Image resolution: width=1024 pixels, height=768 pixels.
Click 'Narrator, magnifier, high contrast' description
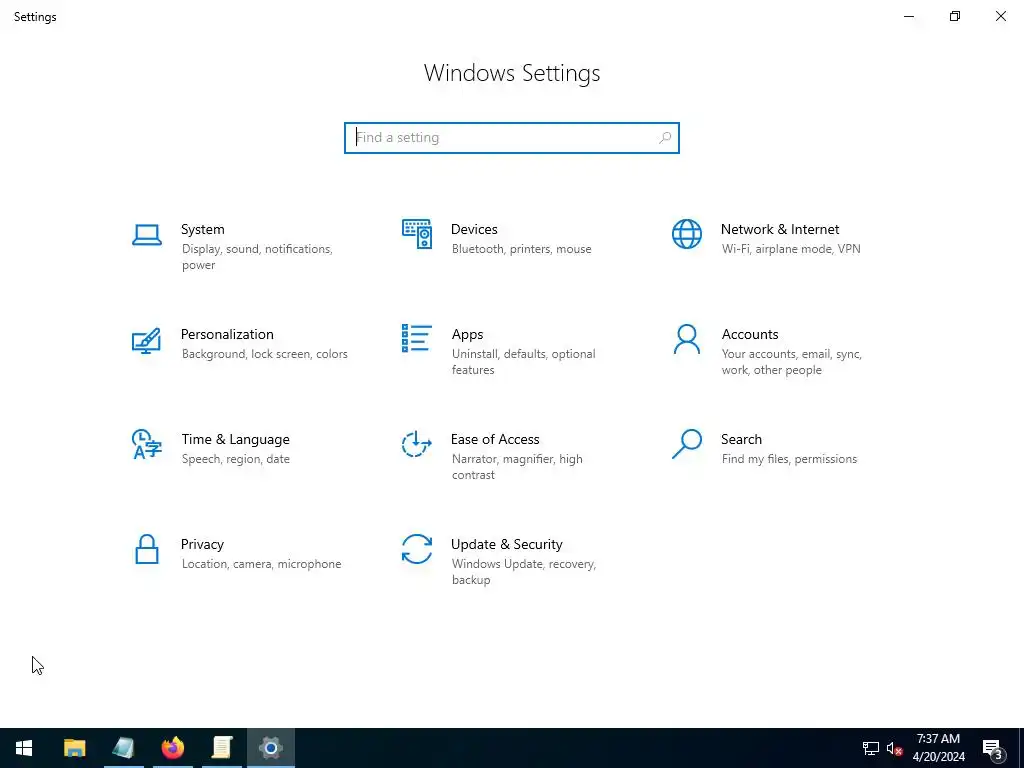[x=517, y=467]
